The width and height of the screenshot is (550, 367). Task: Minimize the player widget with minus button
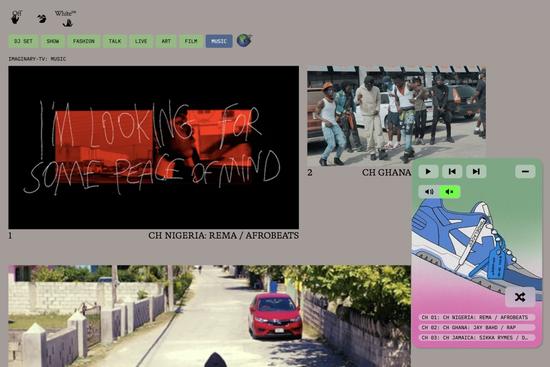click(525, 172)
